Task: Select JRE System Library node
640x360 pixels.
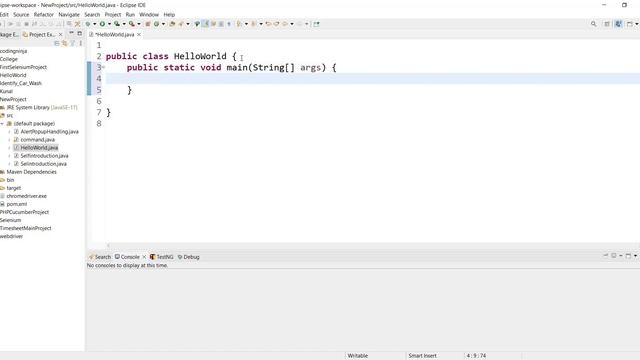Action: (x=42, y=107)
